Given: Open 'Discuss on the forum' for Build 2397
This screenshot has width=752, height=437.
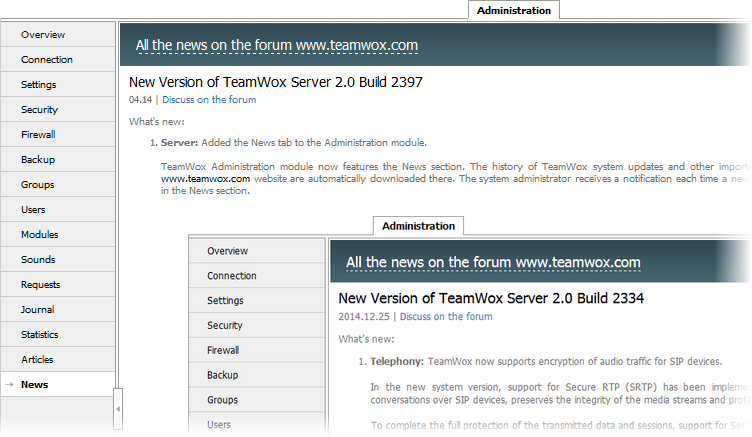Looking at the screenshot, I should point(209,100).
